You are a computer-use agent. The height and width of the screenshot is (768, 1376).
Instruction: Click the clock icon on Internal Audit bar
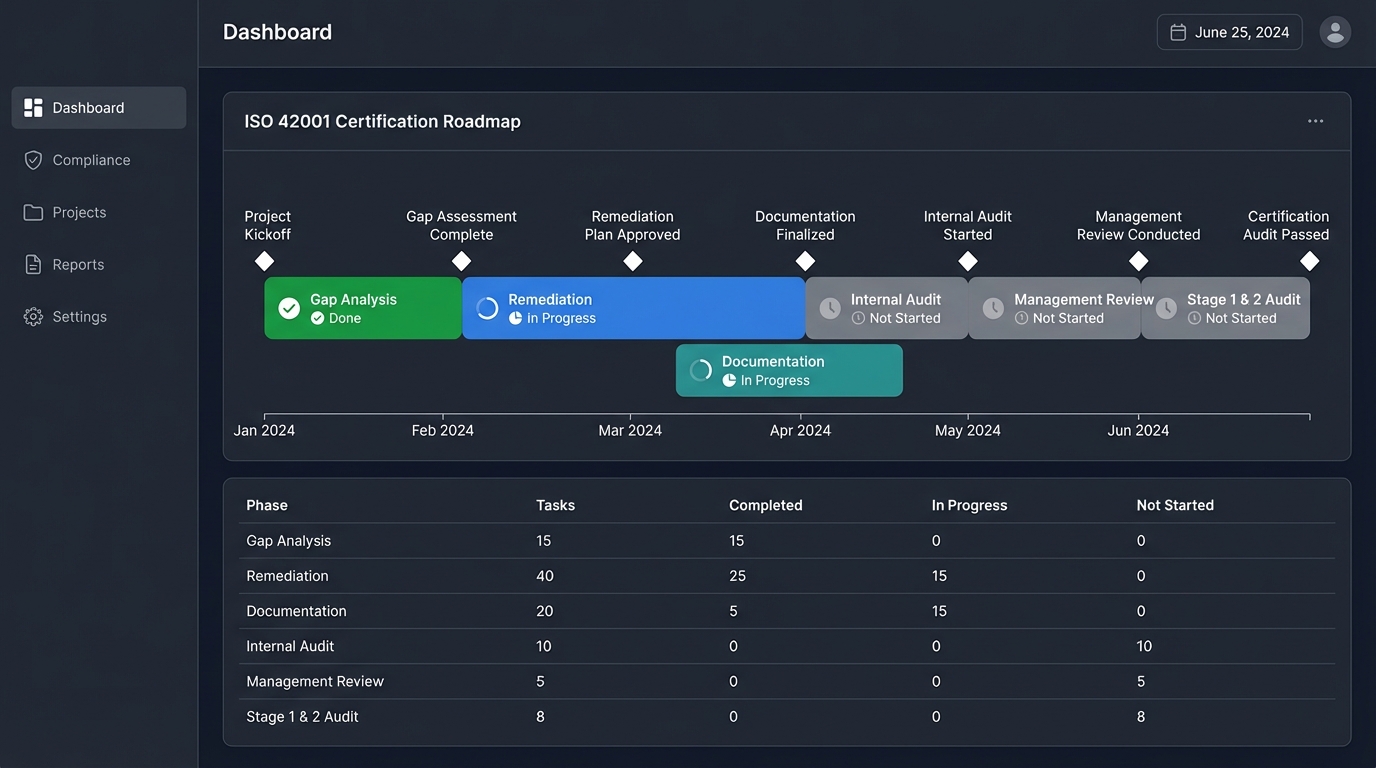830,308
